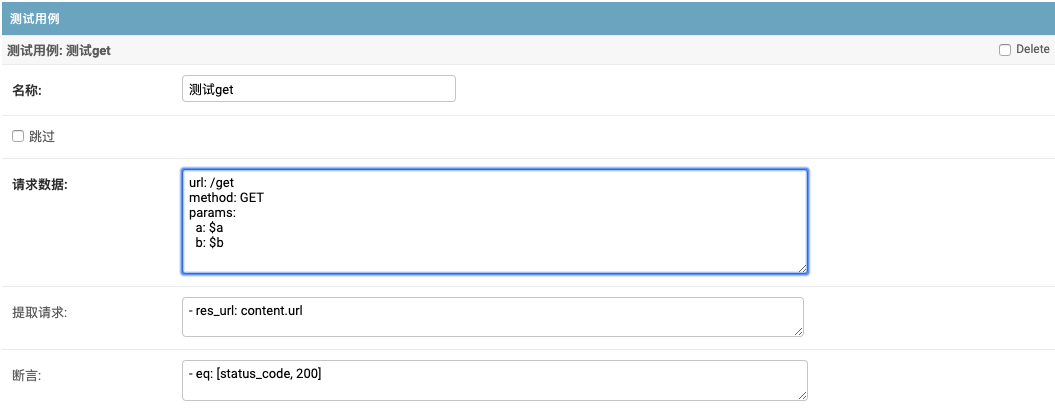
Task: Grab the 请求数据 textarea resize handle
Action: tap(802, 267)
